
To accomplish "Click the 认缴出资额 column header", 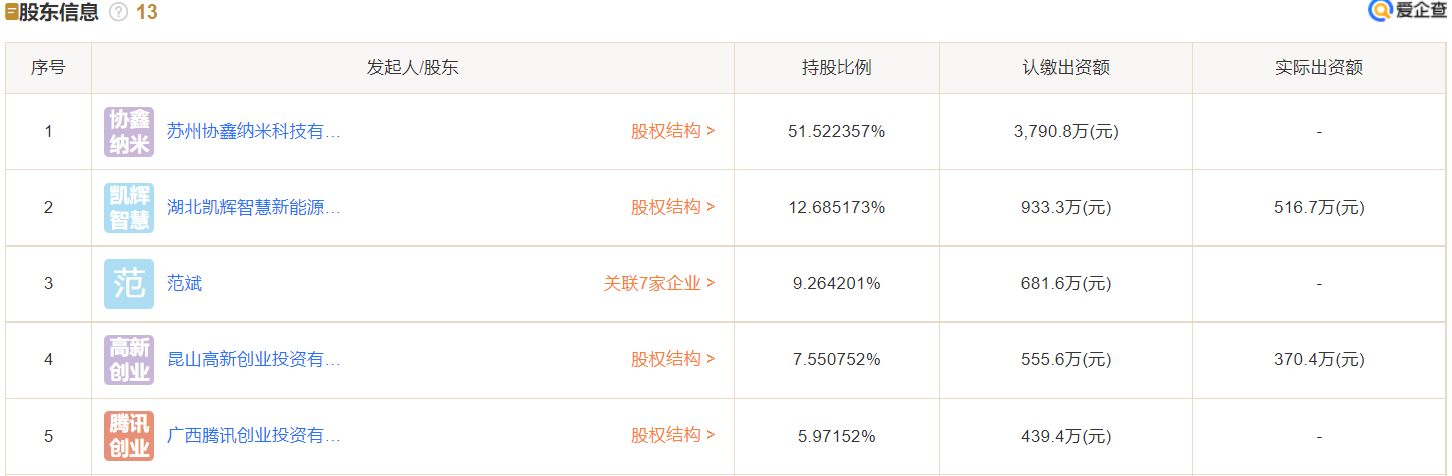I will click(1065, 68).
